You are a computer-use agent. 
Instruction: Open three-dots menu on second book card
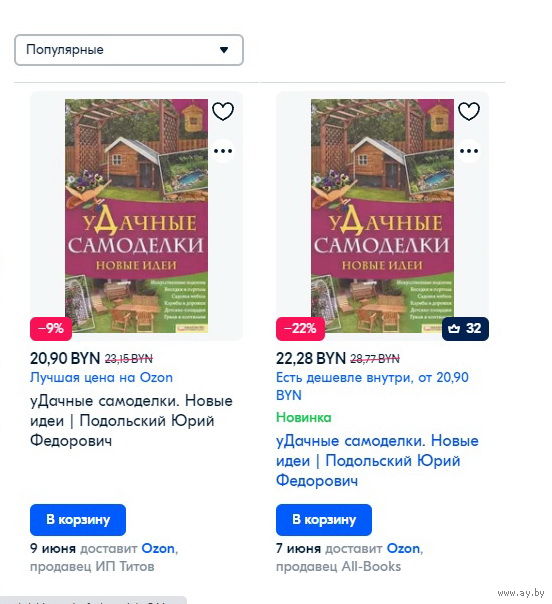click(469, 151)
